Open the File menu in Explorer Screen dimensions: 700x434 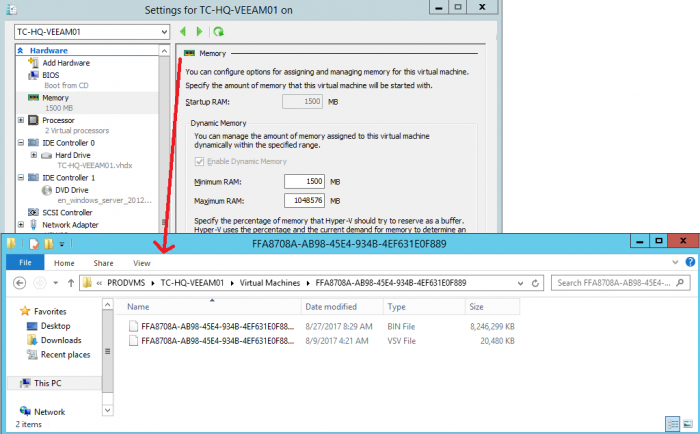(25, 263)
